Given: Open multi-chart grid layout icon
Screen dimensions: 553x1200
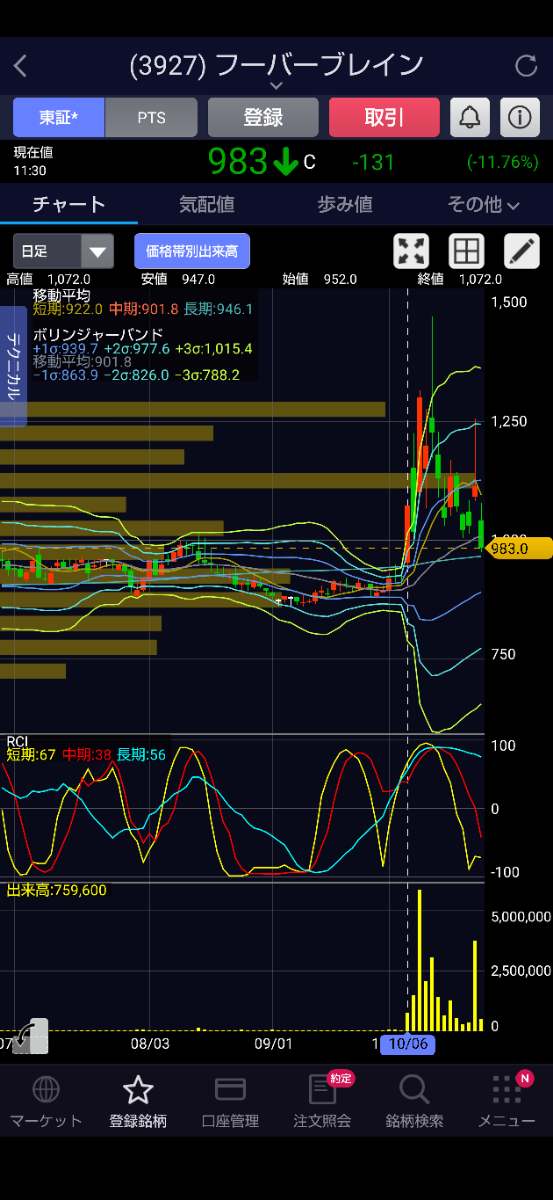Looking at the screenshot, I should pos(467,251).
